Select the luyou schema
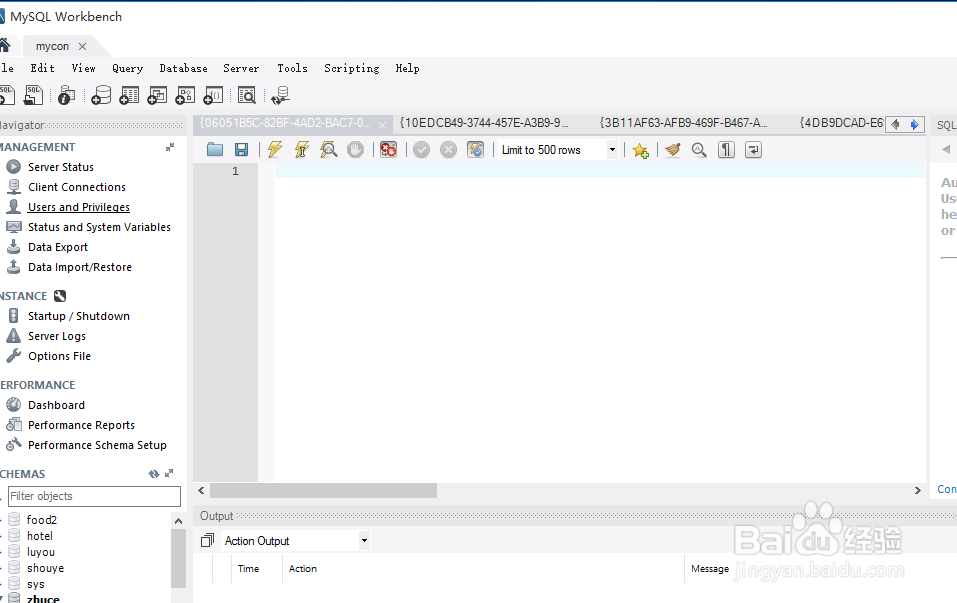 (x=40, y=552)
